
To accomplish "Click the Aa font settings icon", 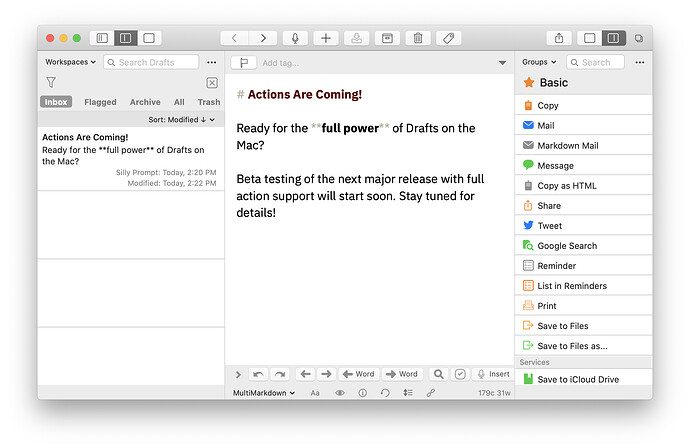I will point(315,393).
